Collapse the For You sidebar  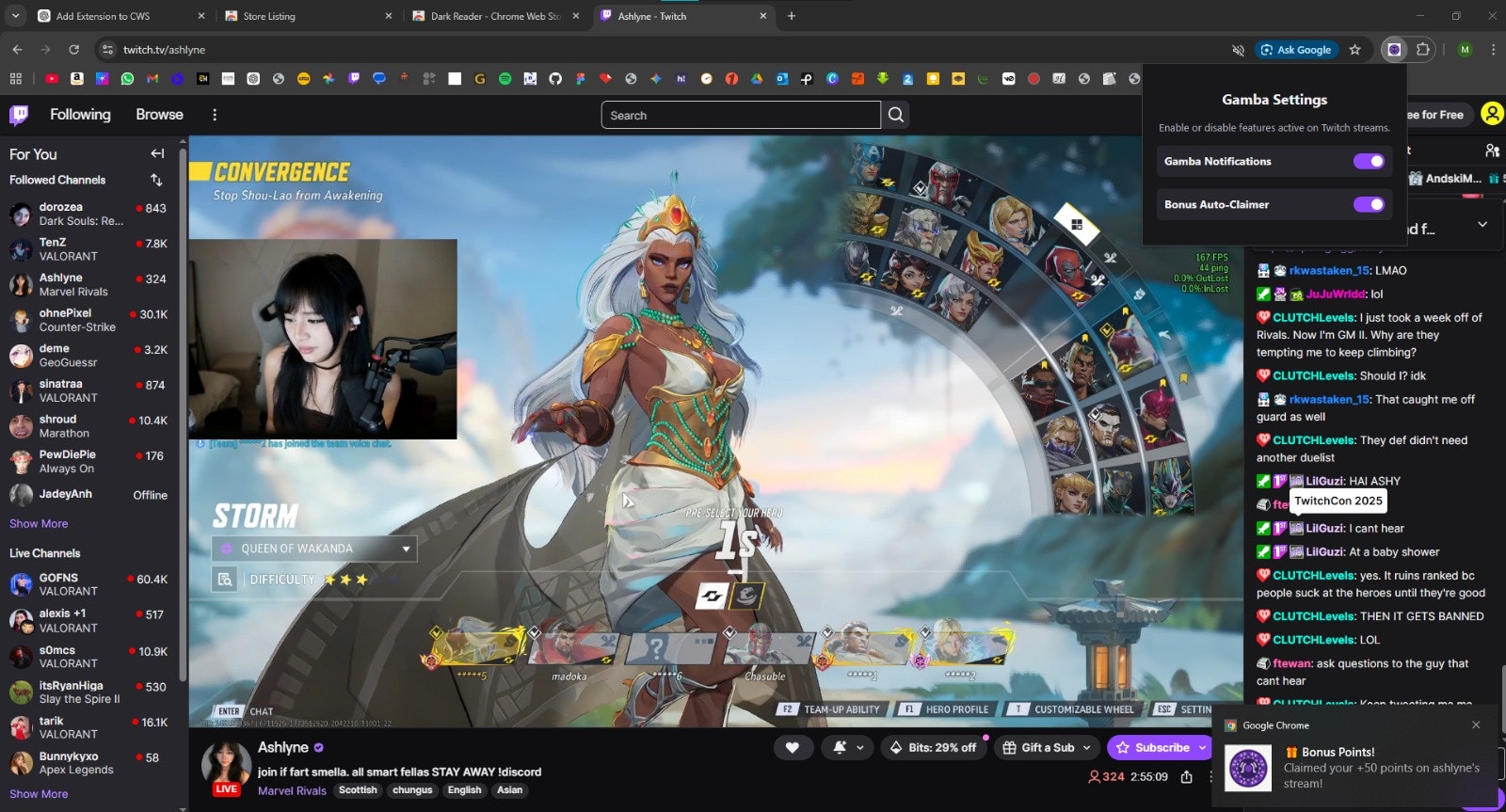pos(157,153)
